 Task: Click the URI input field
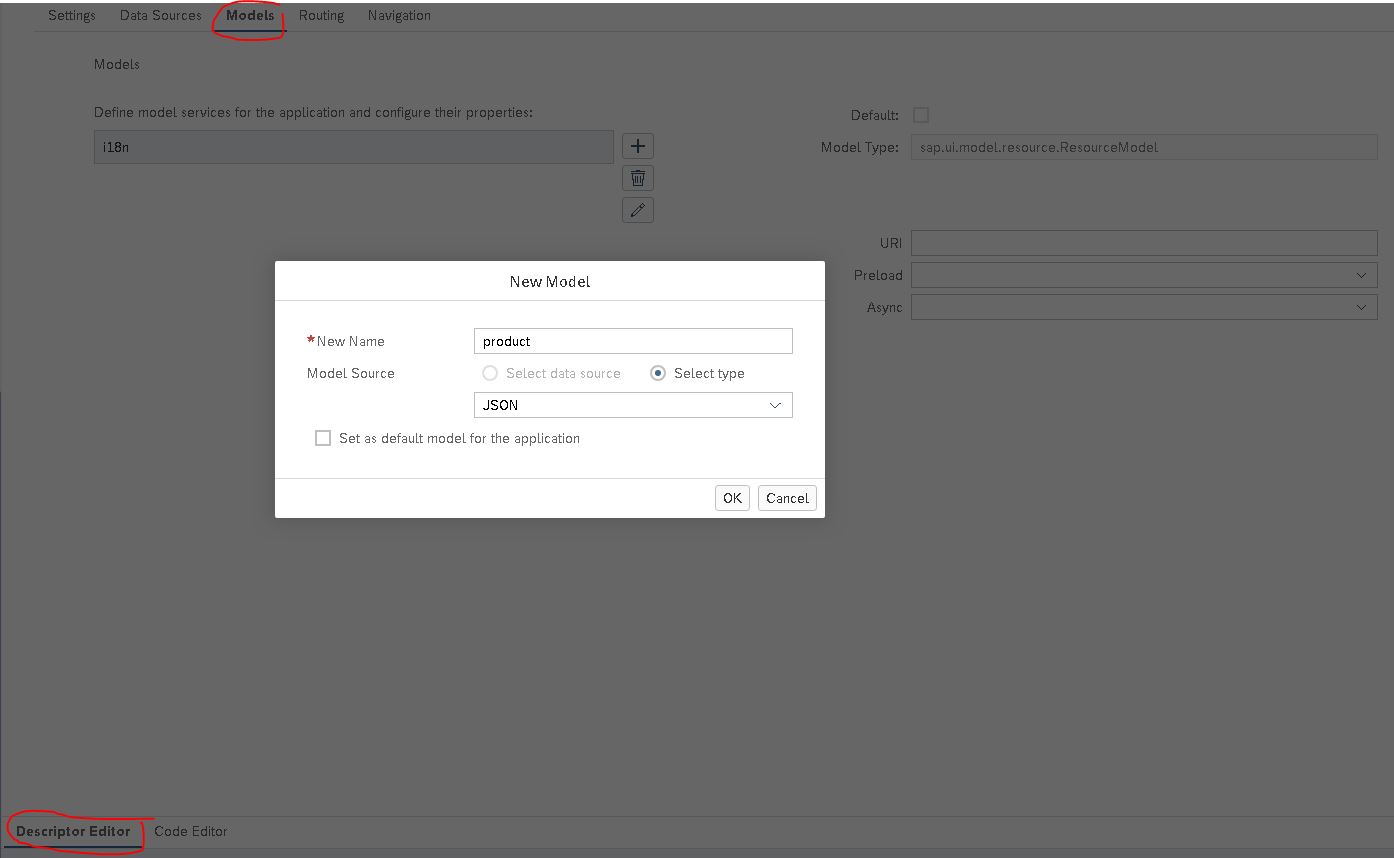(x=1144, y=243)
